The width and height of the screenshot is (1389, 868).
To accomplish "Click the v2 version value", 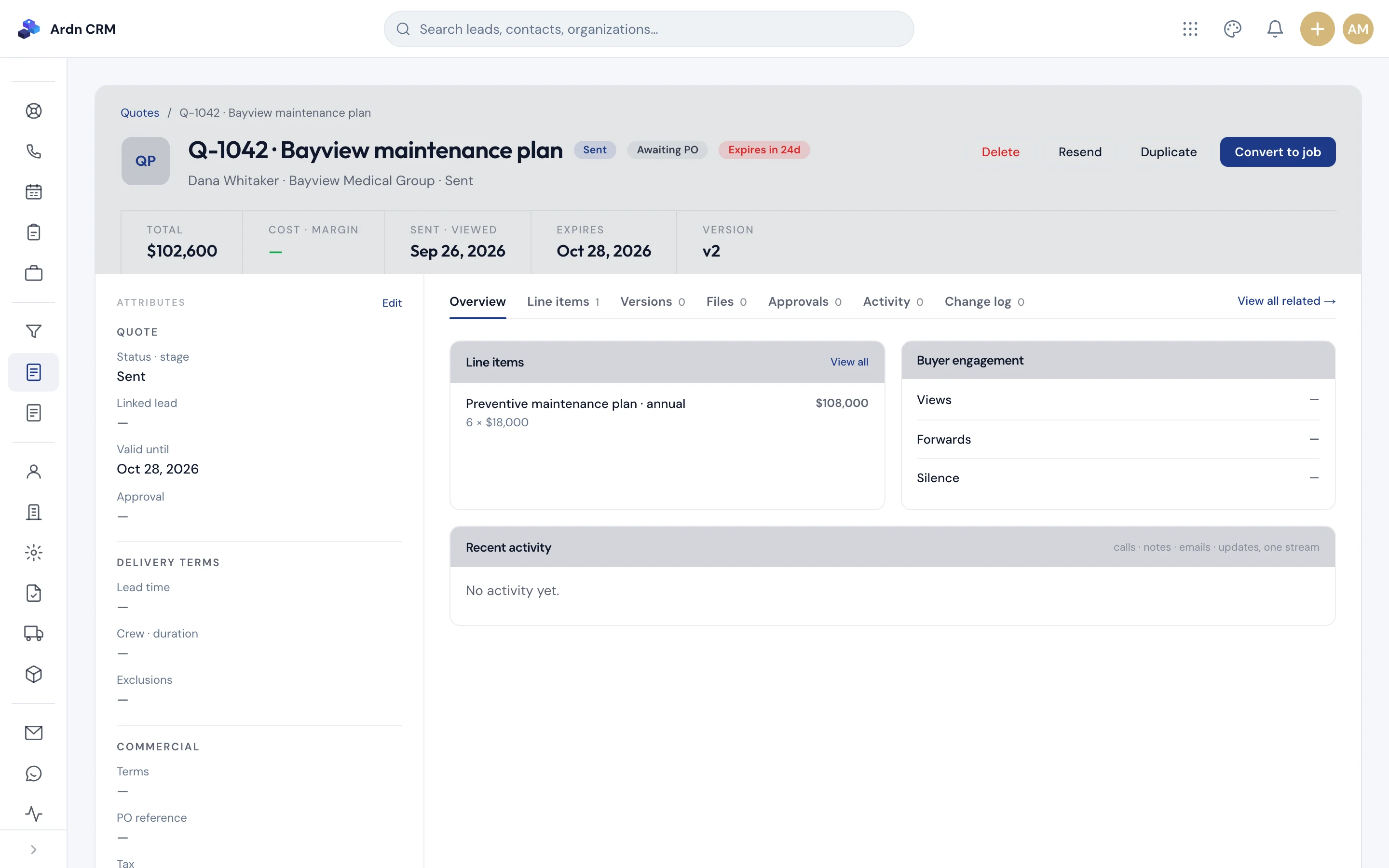I will point(711,251).
